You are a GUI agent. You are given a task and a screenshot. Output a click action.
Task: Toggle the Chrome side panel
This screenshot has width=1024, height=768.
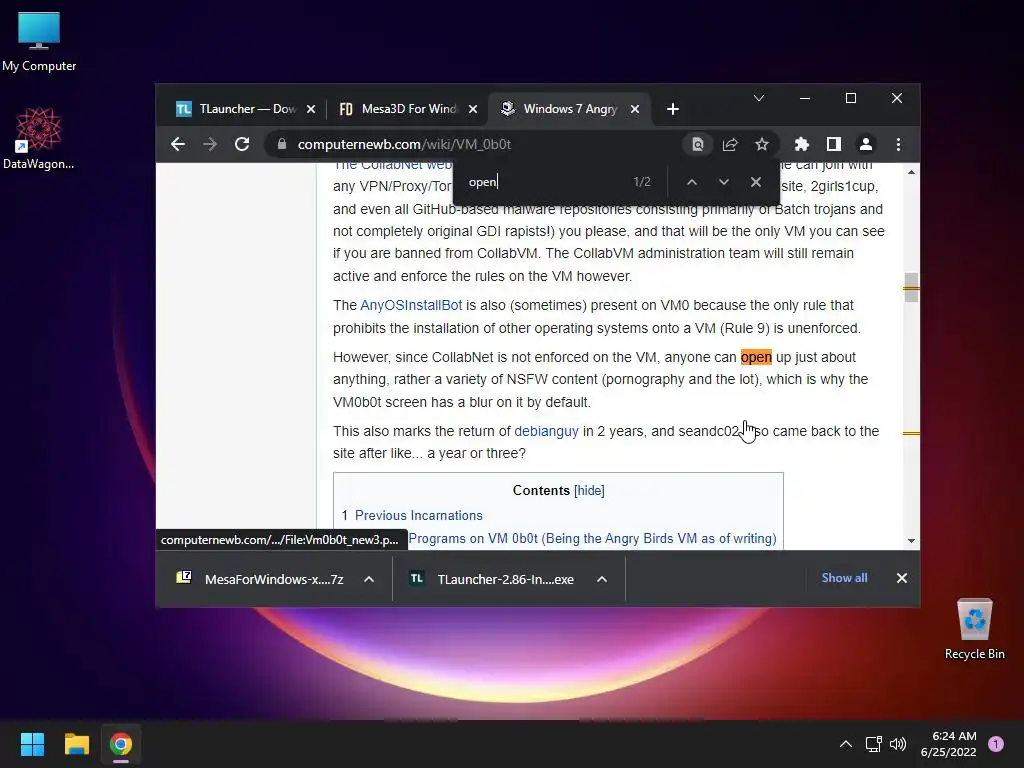833,144
